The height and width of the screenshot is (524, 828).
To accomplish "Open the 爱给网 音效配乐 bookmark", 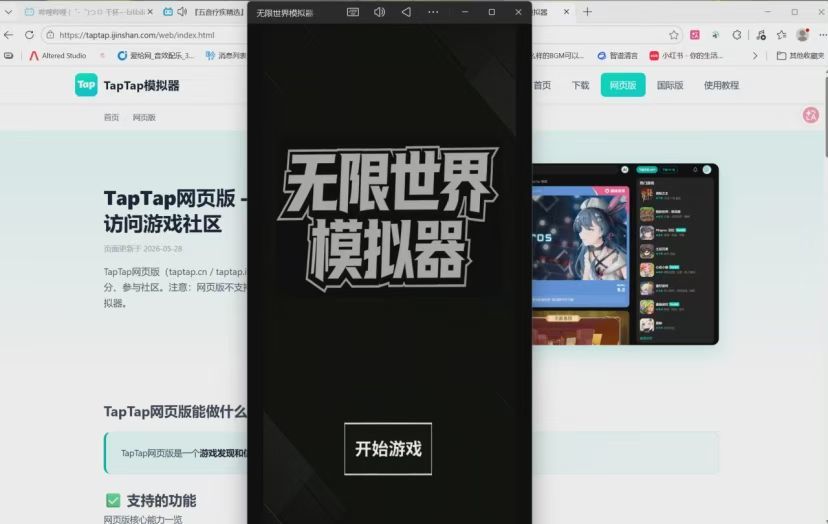I will (x=156, y=55).
